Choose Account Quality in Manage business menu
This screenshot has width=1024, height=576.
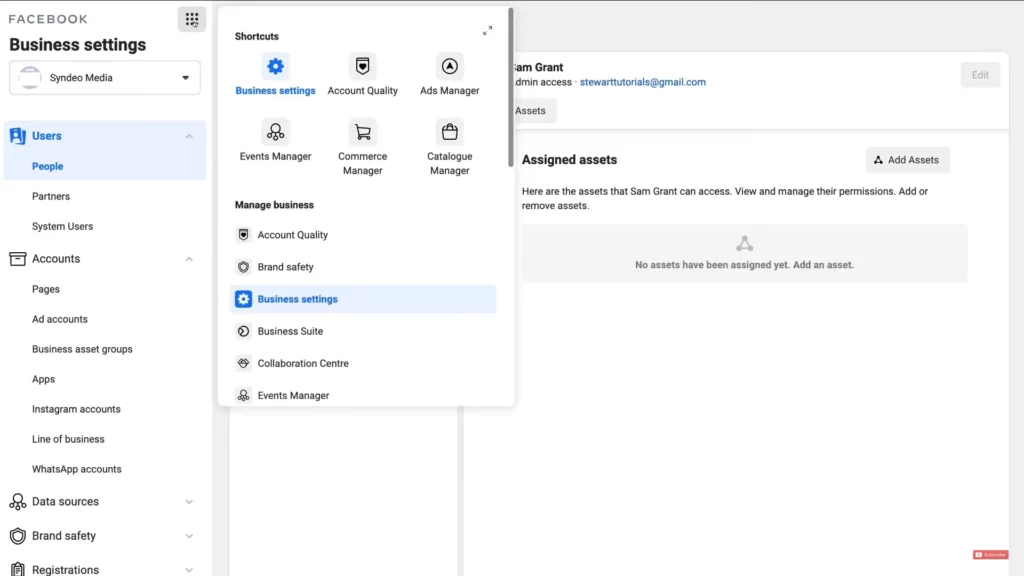click(x=362, y=234)
